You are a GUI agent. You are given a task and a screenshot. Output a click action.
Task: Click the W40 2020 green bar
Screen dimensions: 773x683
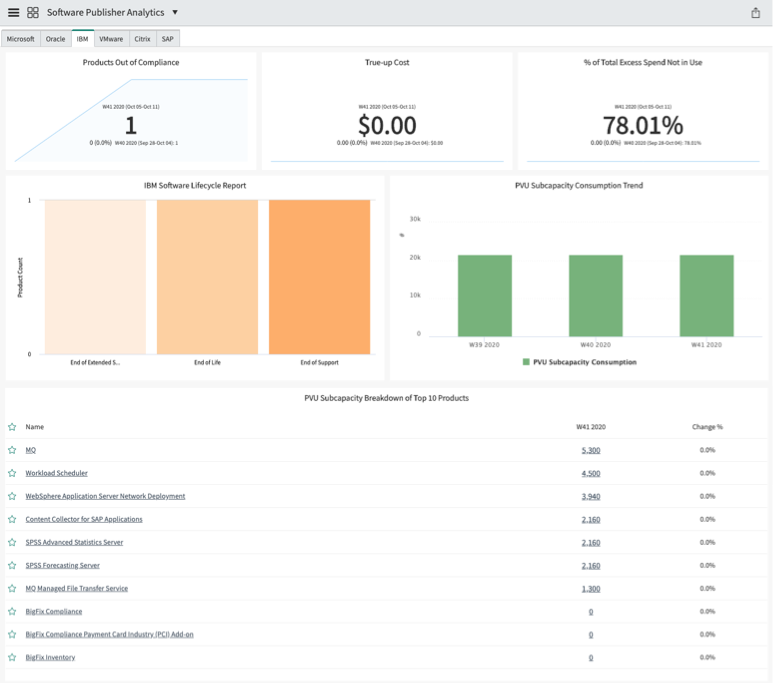click(596, 296)
